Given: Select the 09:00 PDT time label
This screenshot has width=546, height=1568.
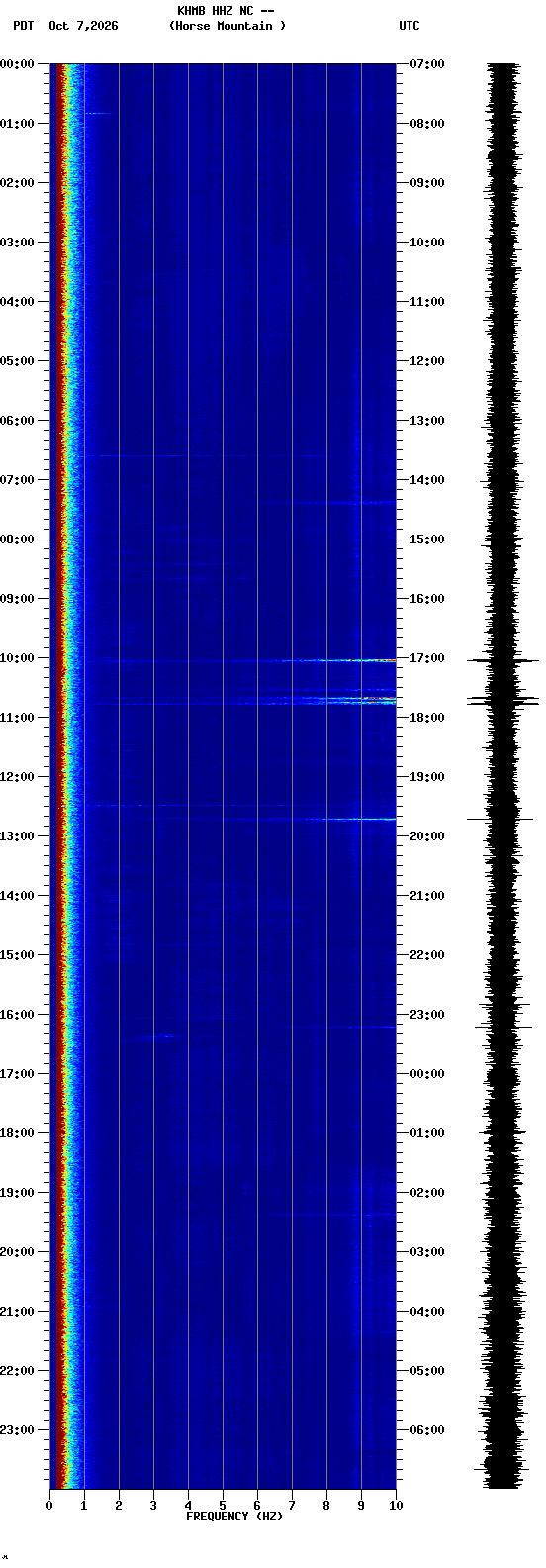Looking at the screenshot, I should 17,599.
